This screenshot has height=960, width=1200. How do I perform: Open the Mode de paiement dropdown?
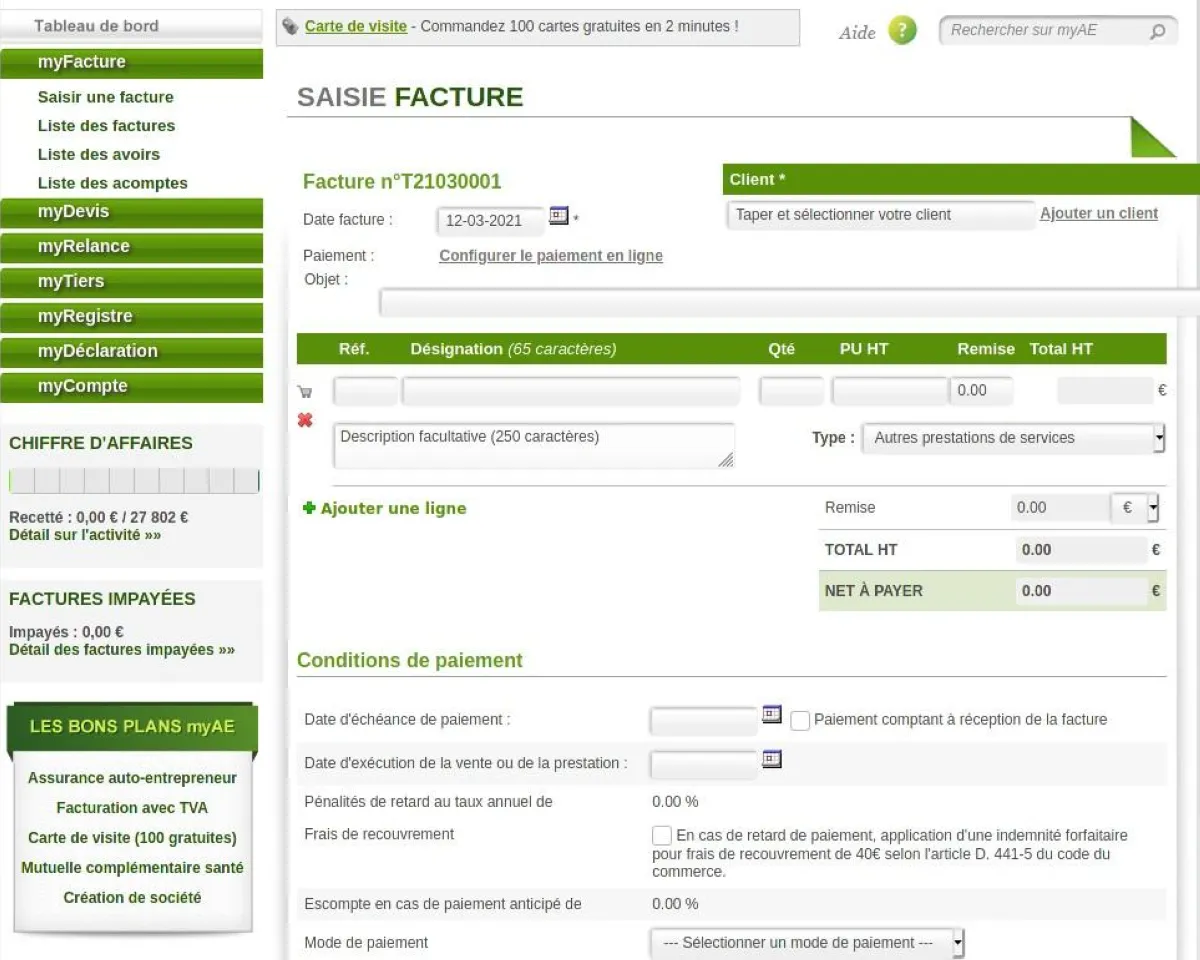coord(807,943)
